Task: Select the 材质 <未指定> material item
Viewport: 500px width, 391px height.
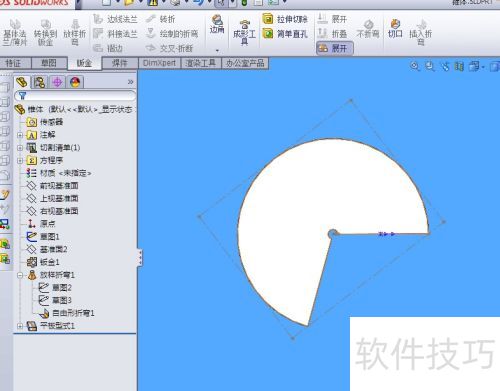Action: tap(59, 173)
